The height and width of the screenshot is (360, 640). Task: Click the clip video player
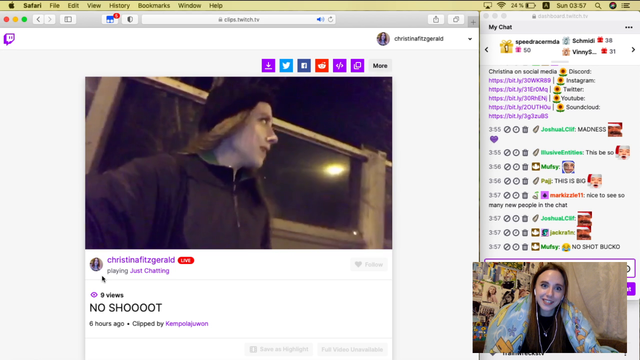pos(239,163)
